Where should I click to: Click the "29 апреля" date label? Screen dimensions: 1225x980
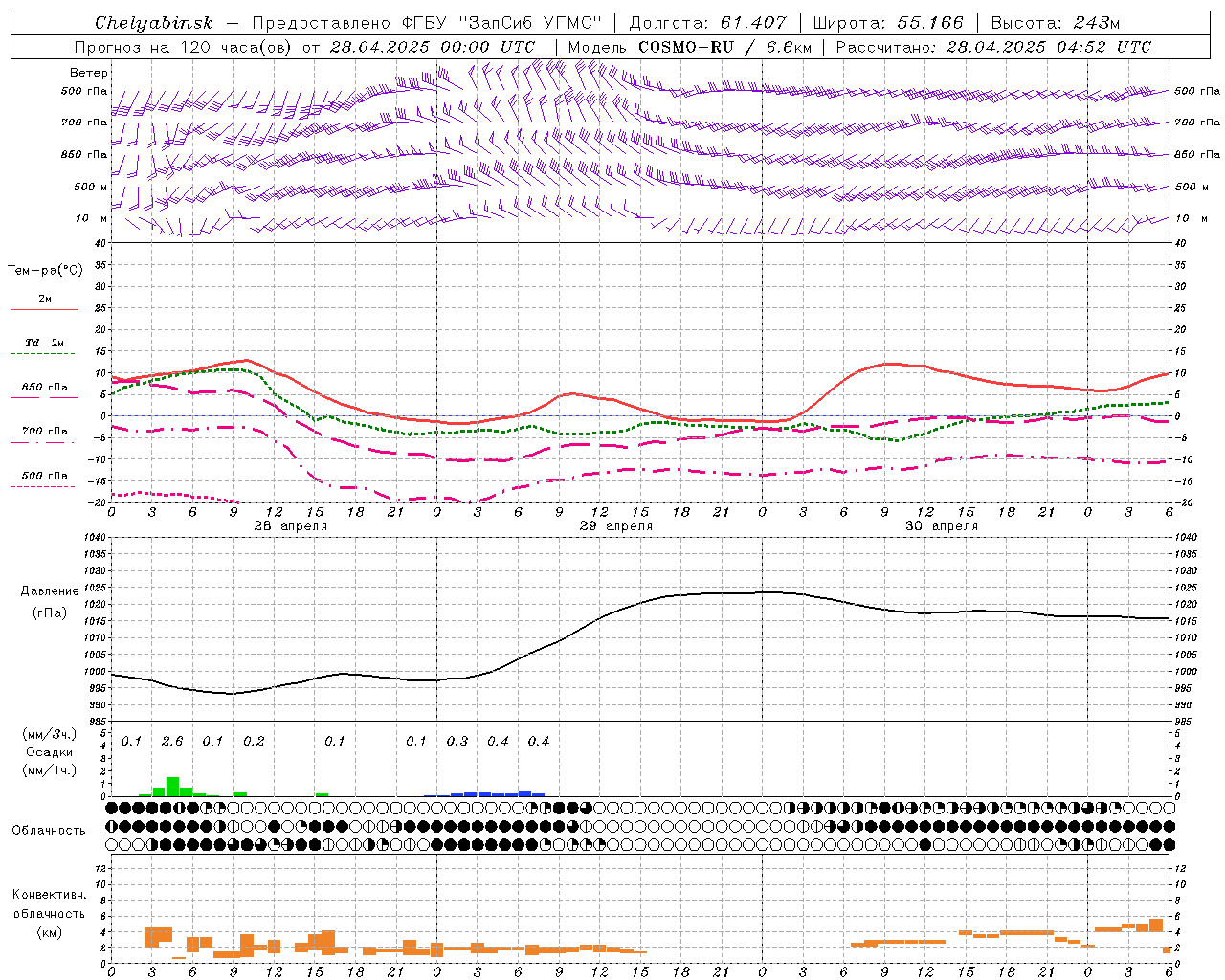[x=615, y=526]
